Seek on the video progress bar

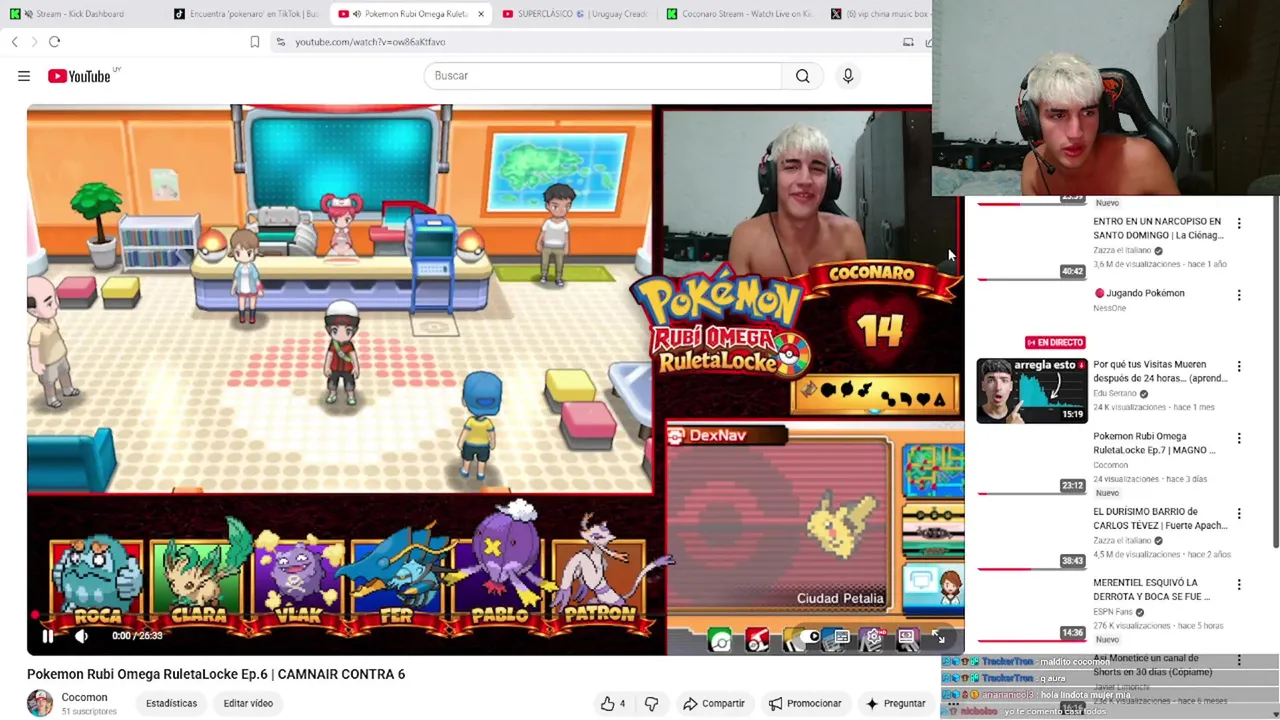(495, 616)
